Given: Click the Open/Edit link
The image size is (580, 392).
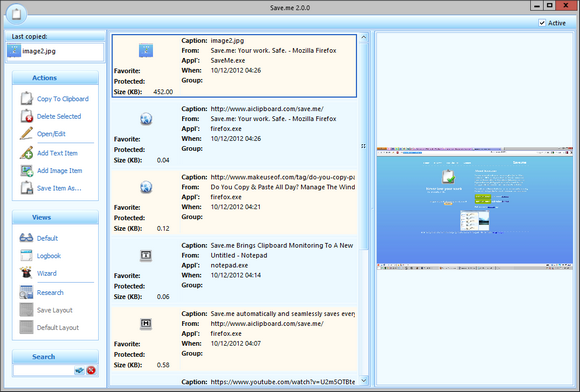Looking at the screenshot, I should tap(51, 134).
